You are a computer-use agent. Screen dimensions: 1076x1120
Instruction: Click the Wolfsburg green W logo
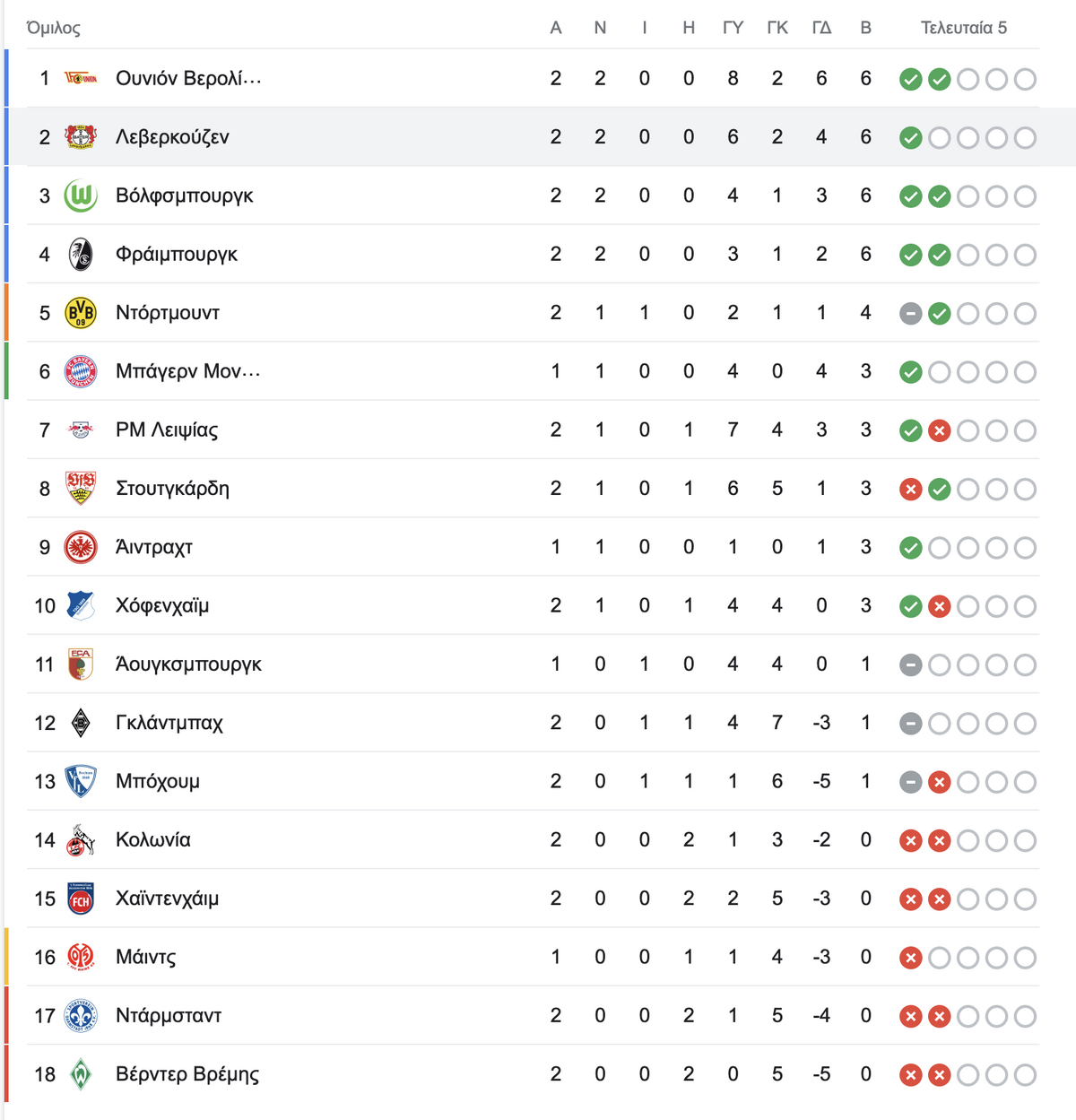pos(81,195)
